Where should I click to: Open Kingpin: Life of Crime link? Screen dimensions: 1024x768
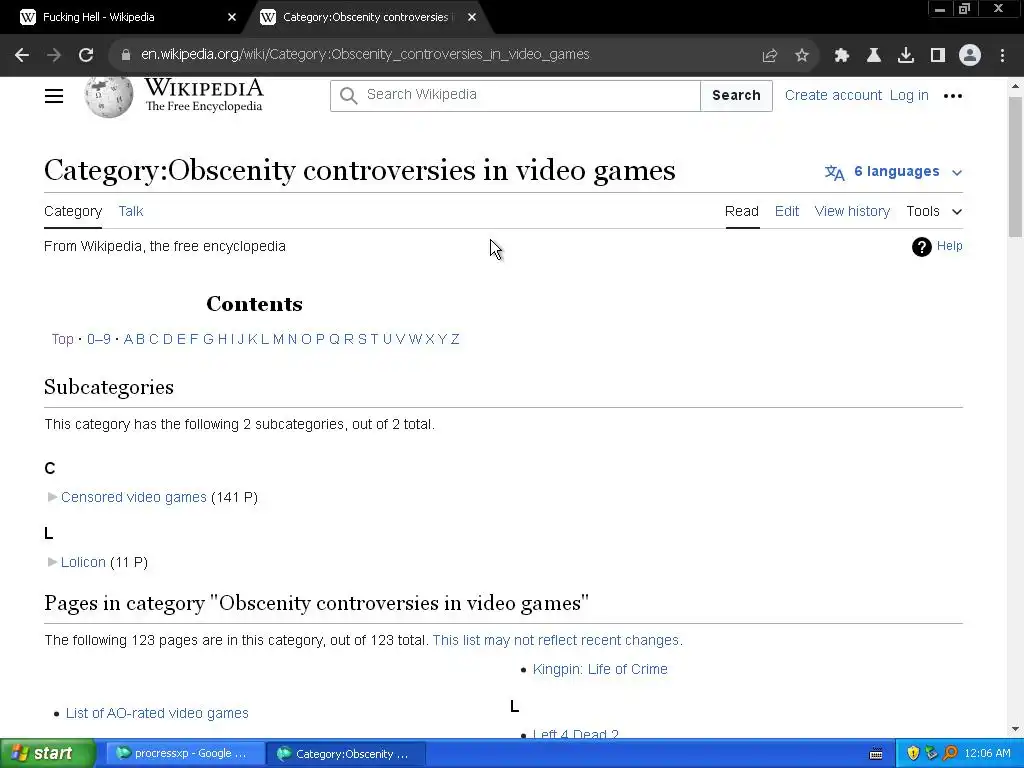tap(600, 669)
